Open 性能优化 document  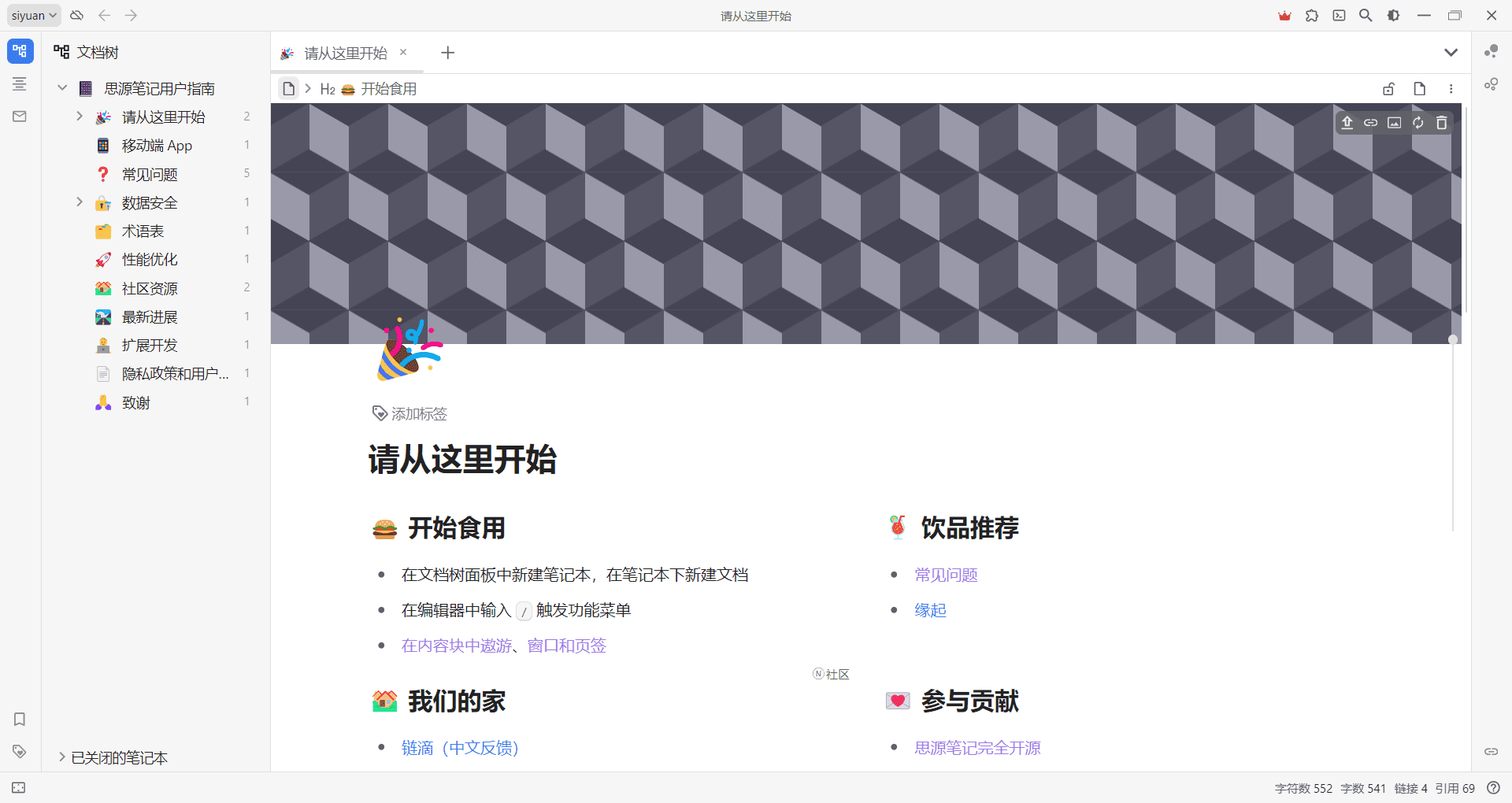pyautogui.click(x=150, y=259)
